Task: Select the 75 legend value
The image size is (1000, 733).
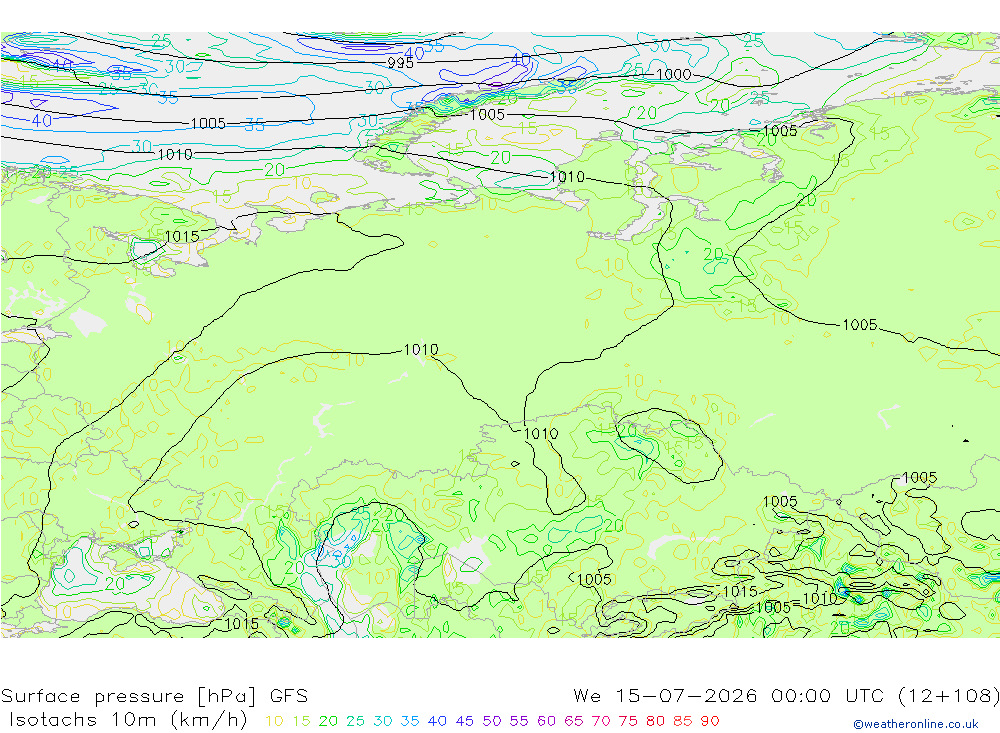Action: 628,721
